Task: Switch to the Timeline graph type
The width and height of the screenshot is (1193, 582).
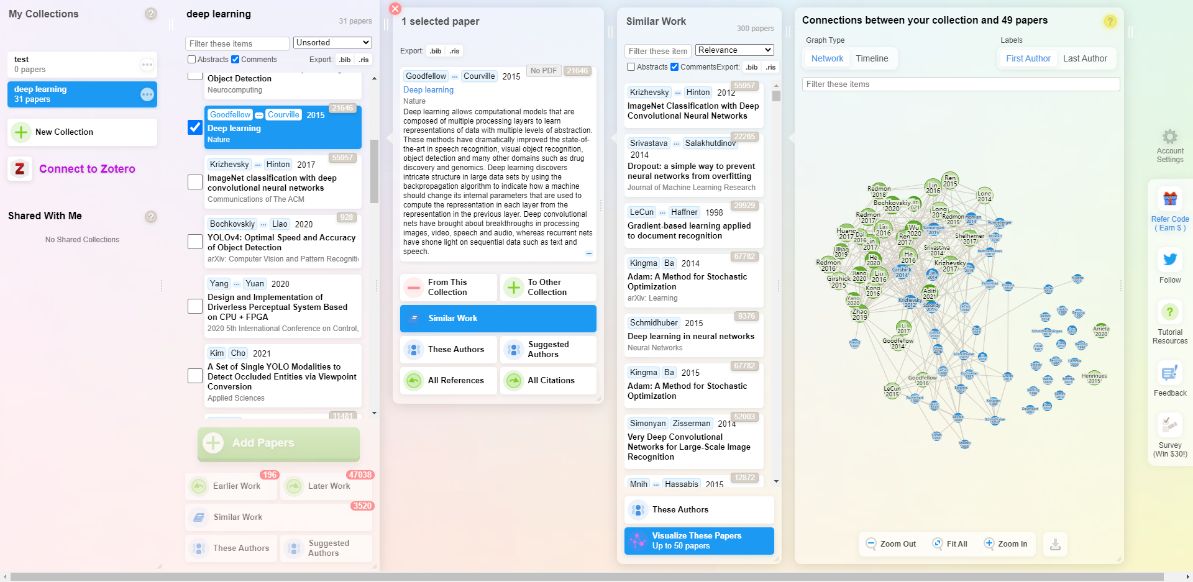Action: click(x=872, y=59)
